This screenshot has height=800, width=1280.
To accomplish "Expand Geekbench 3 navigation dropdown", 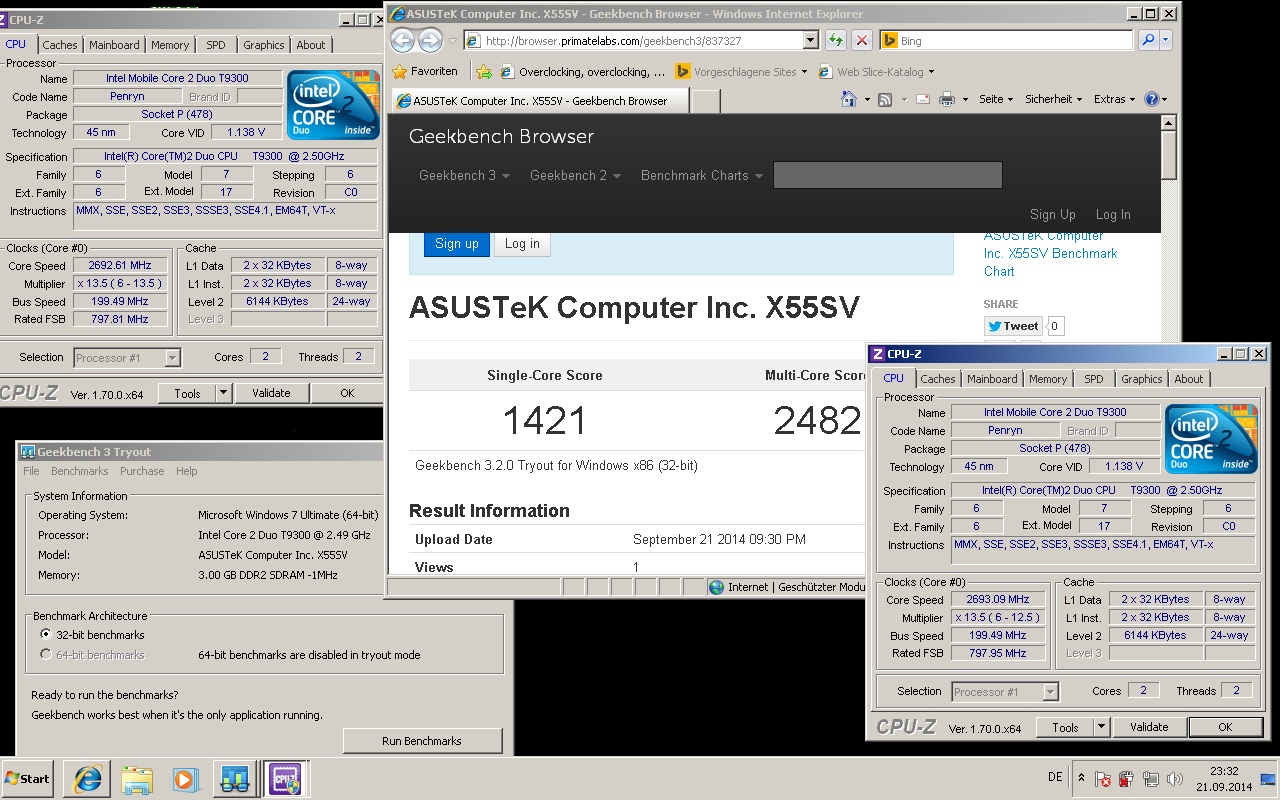I will 464,175.
